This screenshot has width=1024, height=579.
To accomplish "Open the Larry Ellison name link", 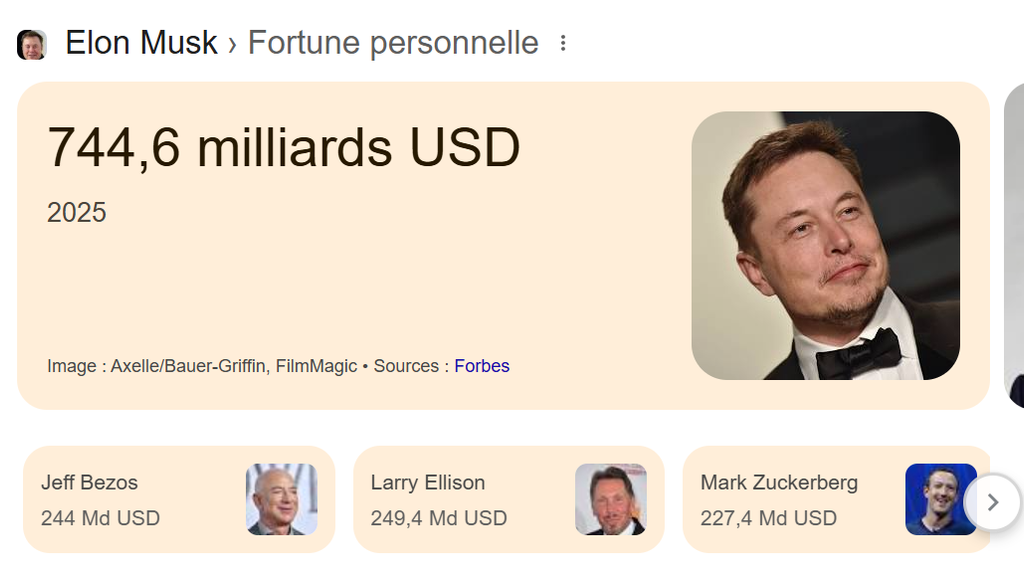I will (x=427, y=482).
